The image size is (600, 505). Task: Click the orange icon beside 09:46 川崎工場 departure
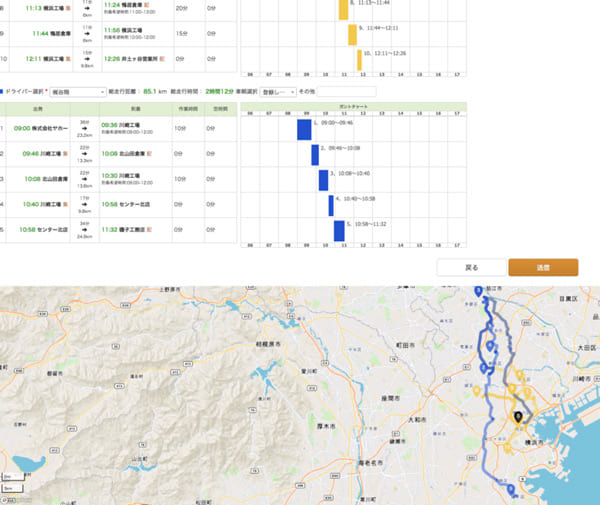pos(66,154)
